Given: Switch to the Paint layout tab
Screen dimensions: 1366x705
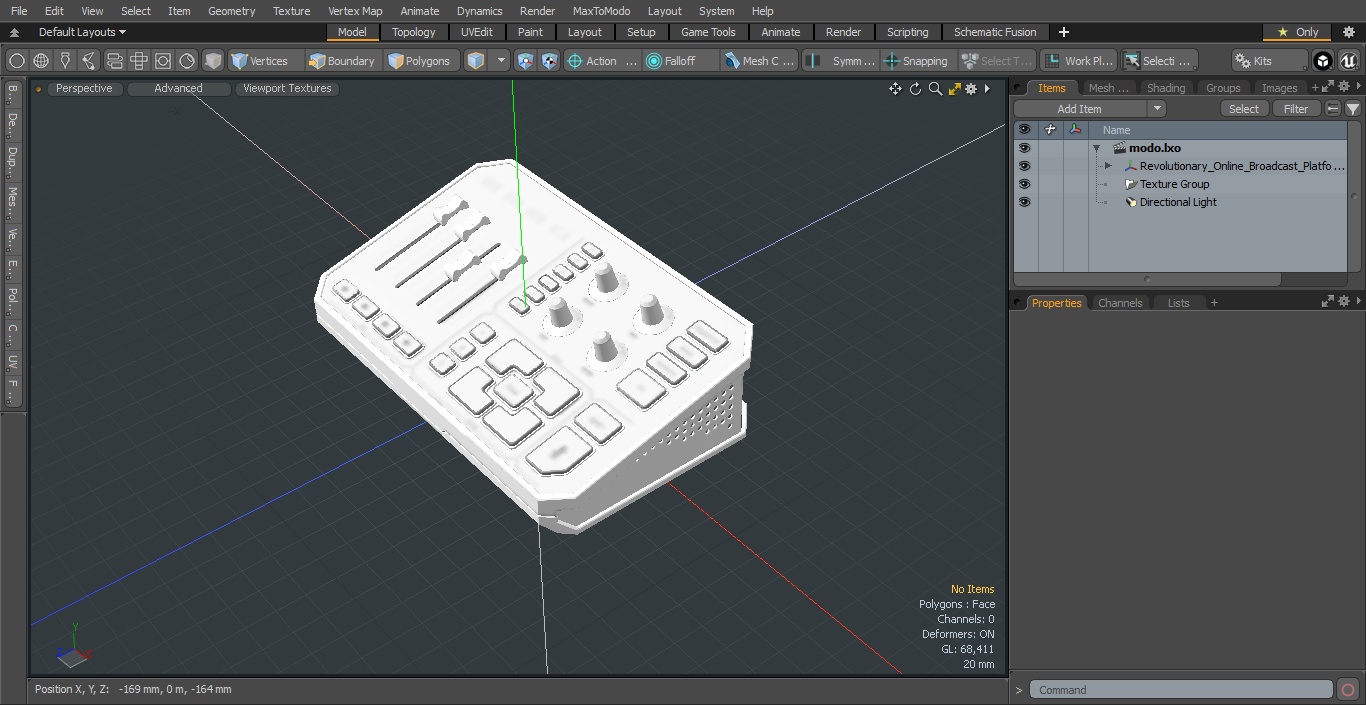Looking at the screenshot, I should pyautogui.click(x=531, y=32).
